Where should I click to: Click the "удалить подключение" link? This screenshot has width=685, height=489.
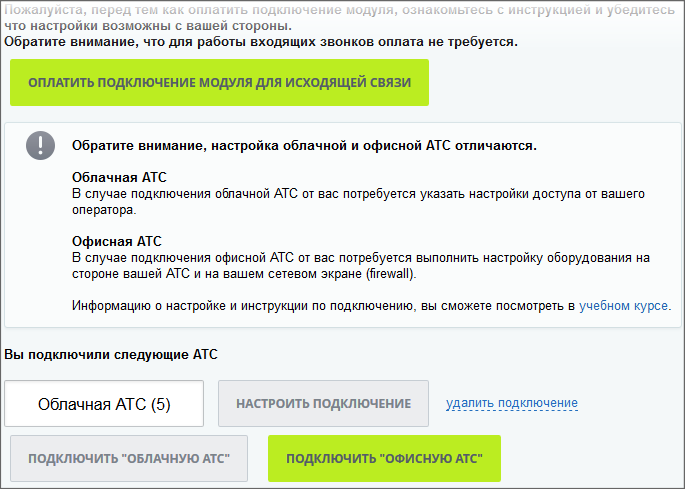(x=512, y=403)
